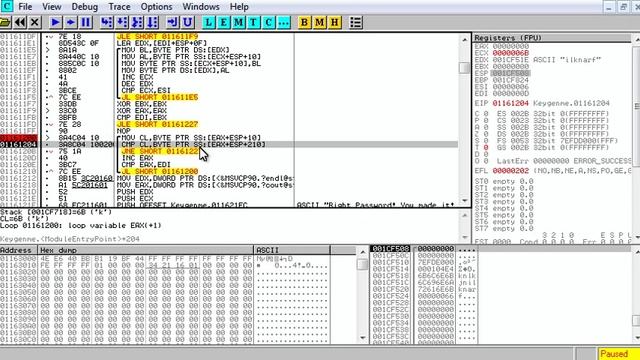This screenshot has height=360, width=640.
Task: Click hex dump pane scroll down arrow
Action: [x=362, y=338]
